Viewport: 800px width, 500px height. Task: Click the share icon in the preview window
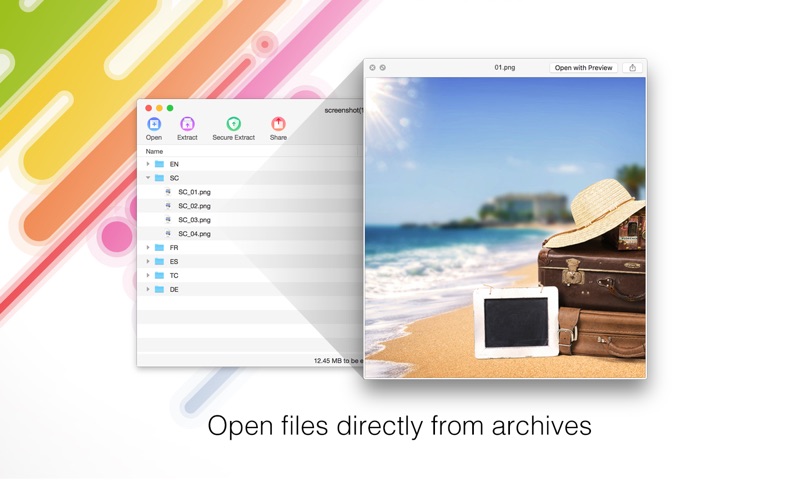632,68
